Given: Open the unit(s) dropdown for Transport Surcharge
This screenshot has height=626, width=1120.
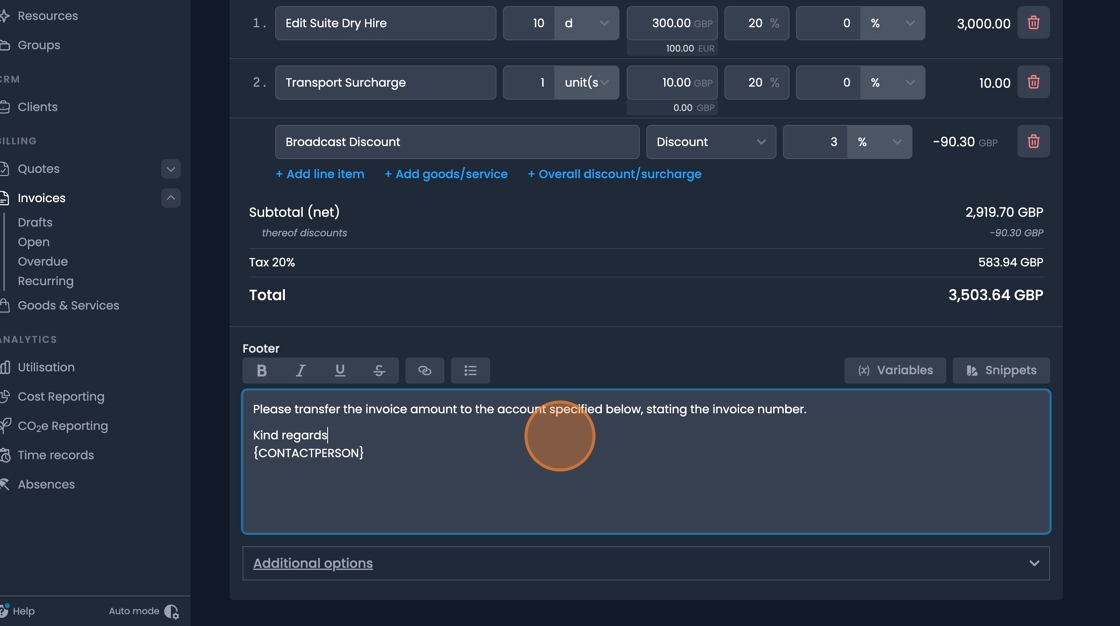Looking at the screenshot, I should pyautogui.click(x=586, y=82).
